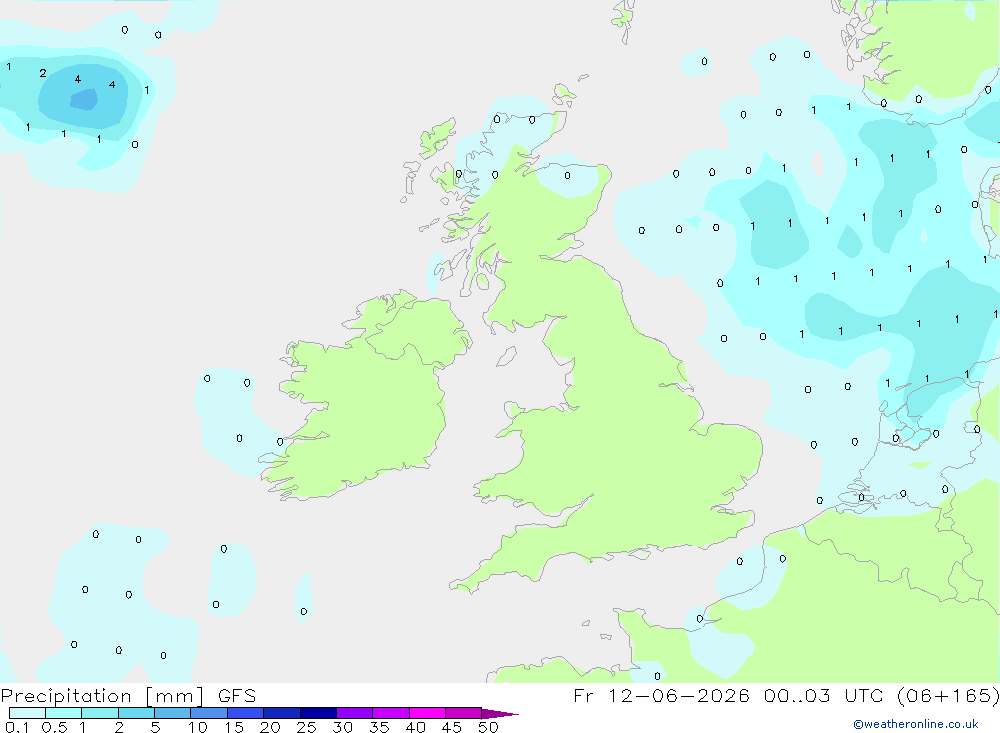The image size is (1000, 733).
Task: Click the 'Precipitation [mm]' title text
Action: tap(102, 696)
